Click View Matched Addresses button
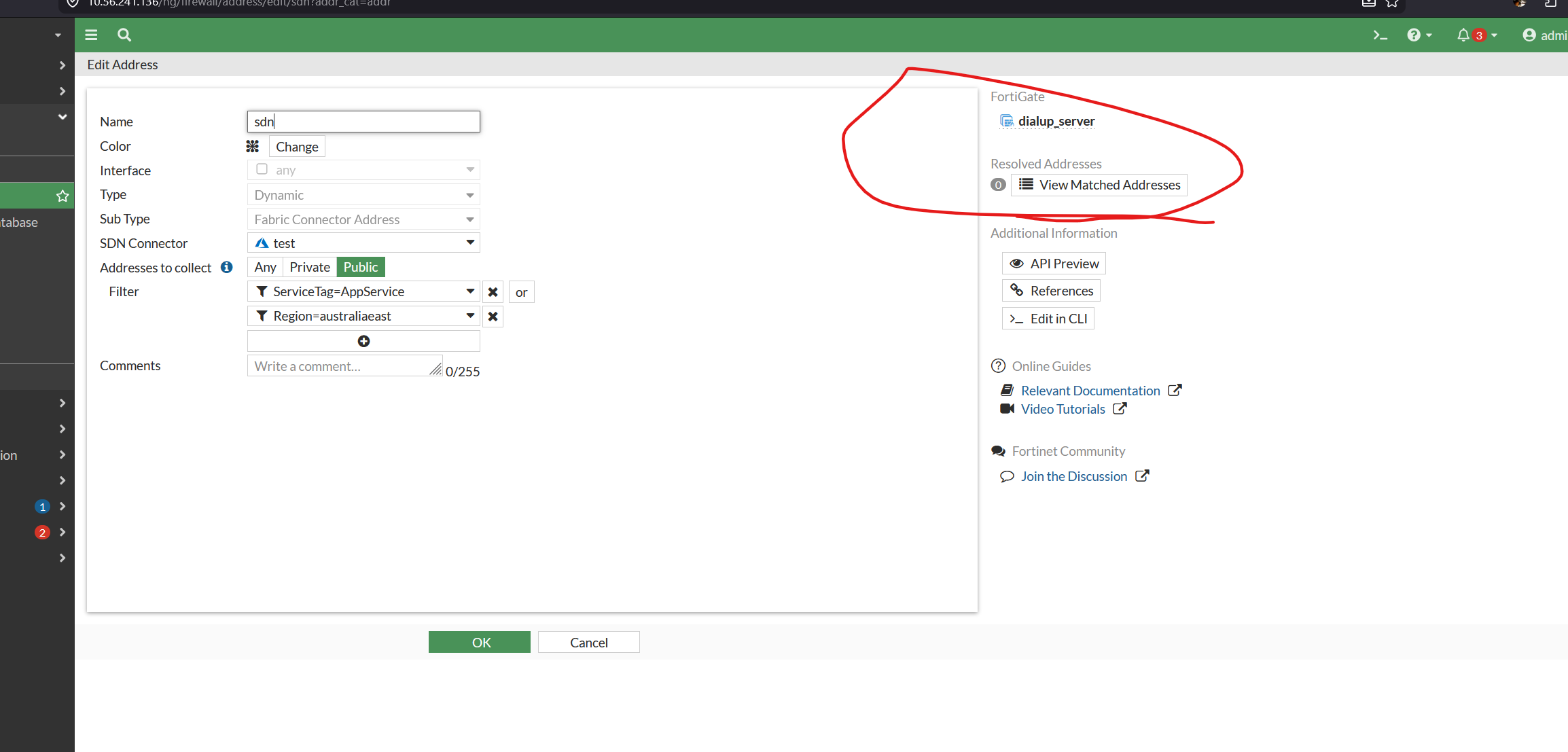The height and width of the screenshot is (752, 1568). pos(1099,185)
